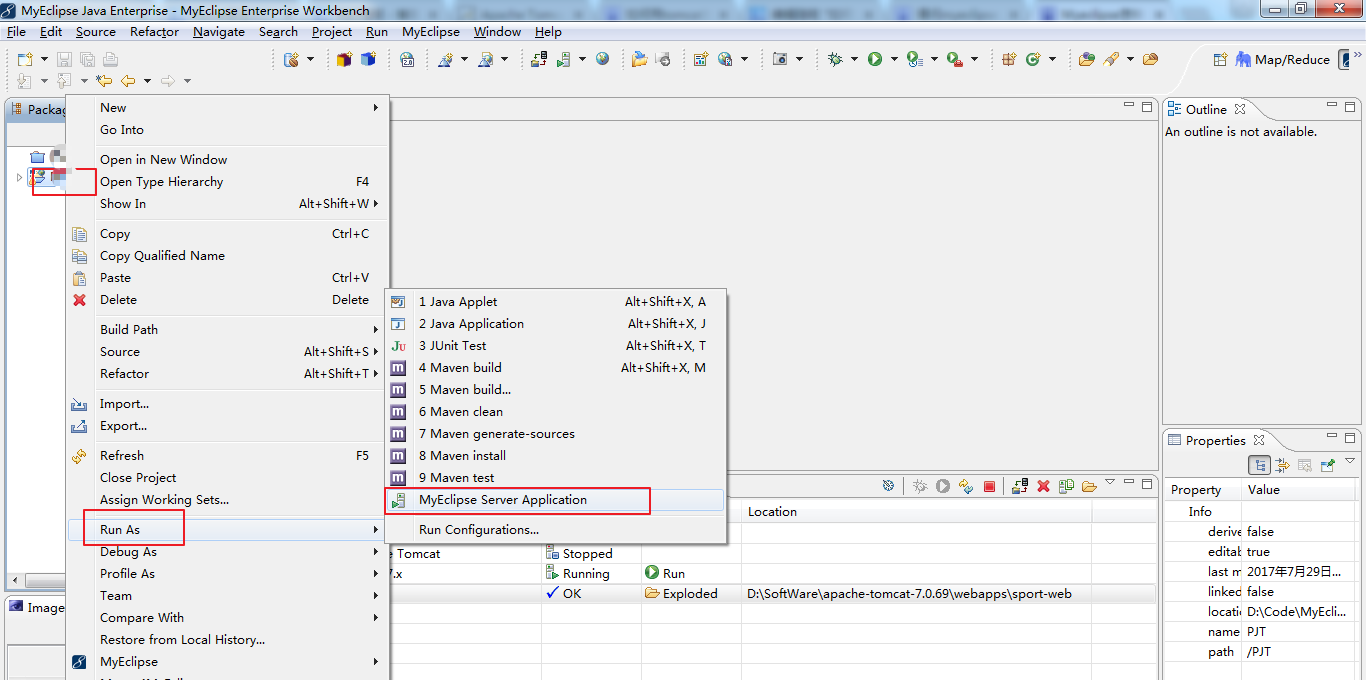Click the Property column header
The height and width of the screenshot is (680, 1366).
click(1203, 490)
